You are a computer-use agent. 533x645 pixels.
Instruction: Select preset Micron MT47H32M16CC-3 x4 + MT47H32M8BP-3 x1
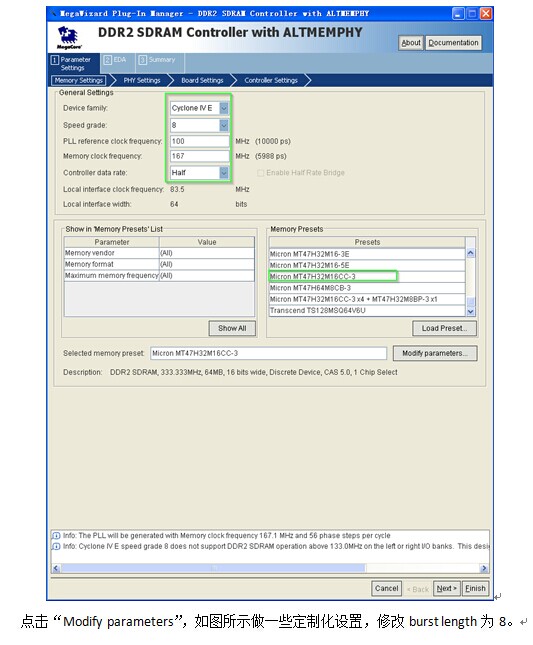click(367, 299)
